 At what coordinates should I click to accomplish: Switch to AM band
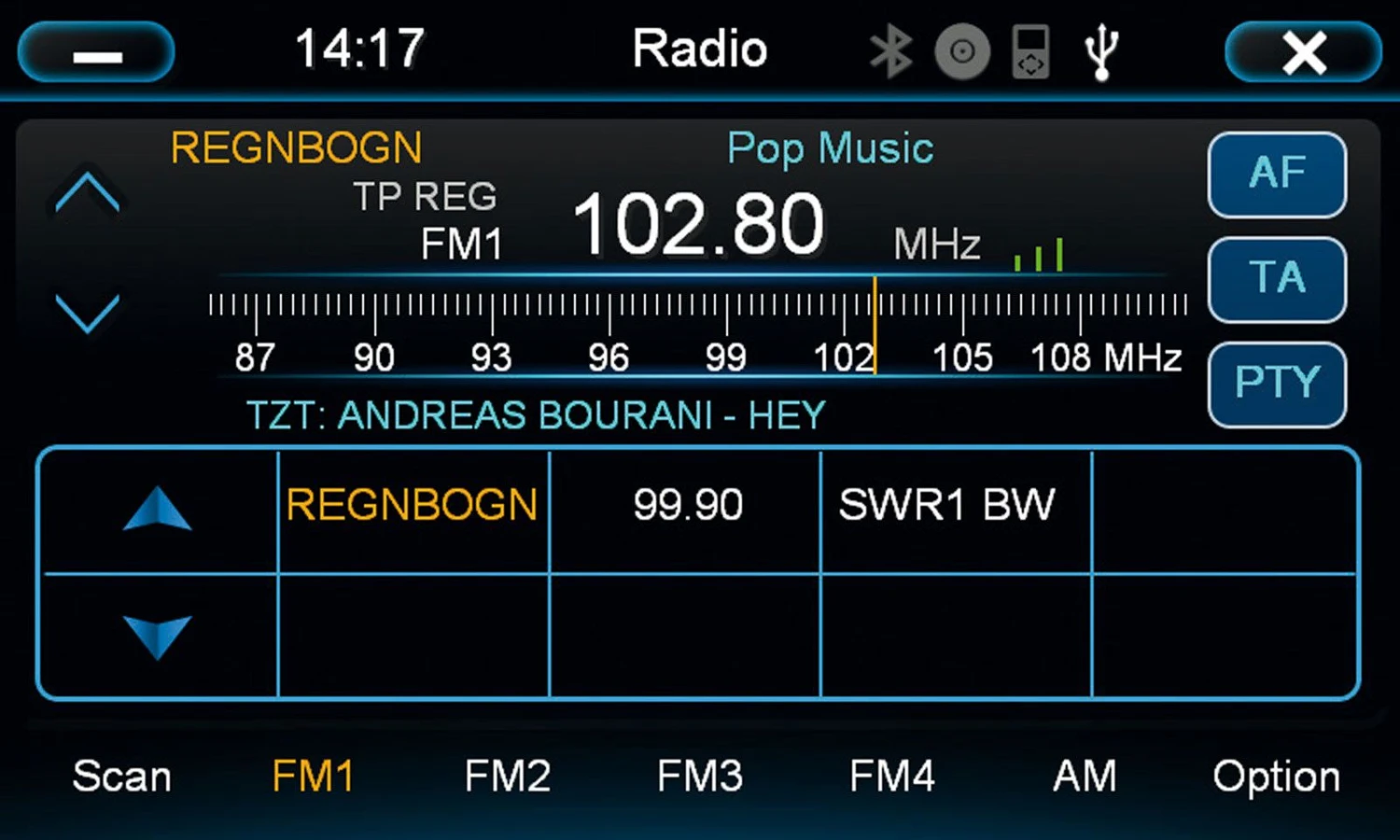coord(1085,777)
